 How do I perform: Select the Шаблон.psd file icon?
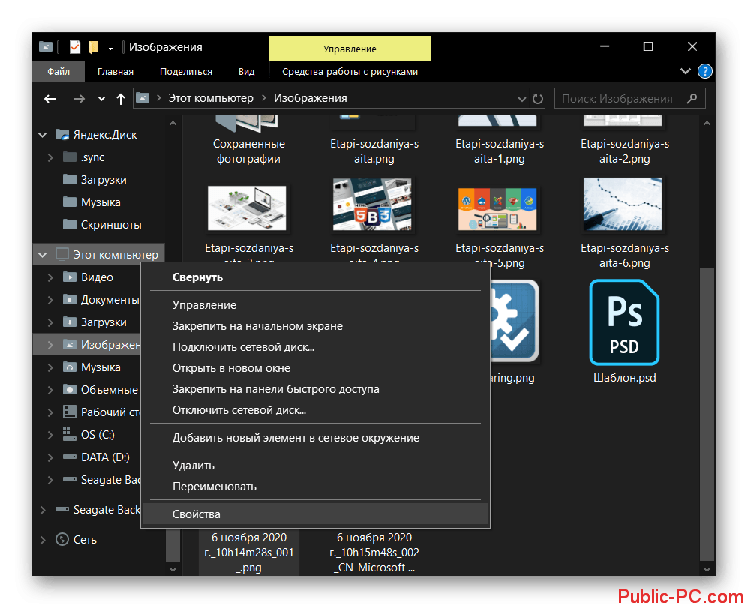coord(624,323)
